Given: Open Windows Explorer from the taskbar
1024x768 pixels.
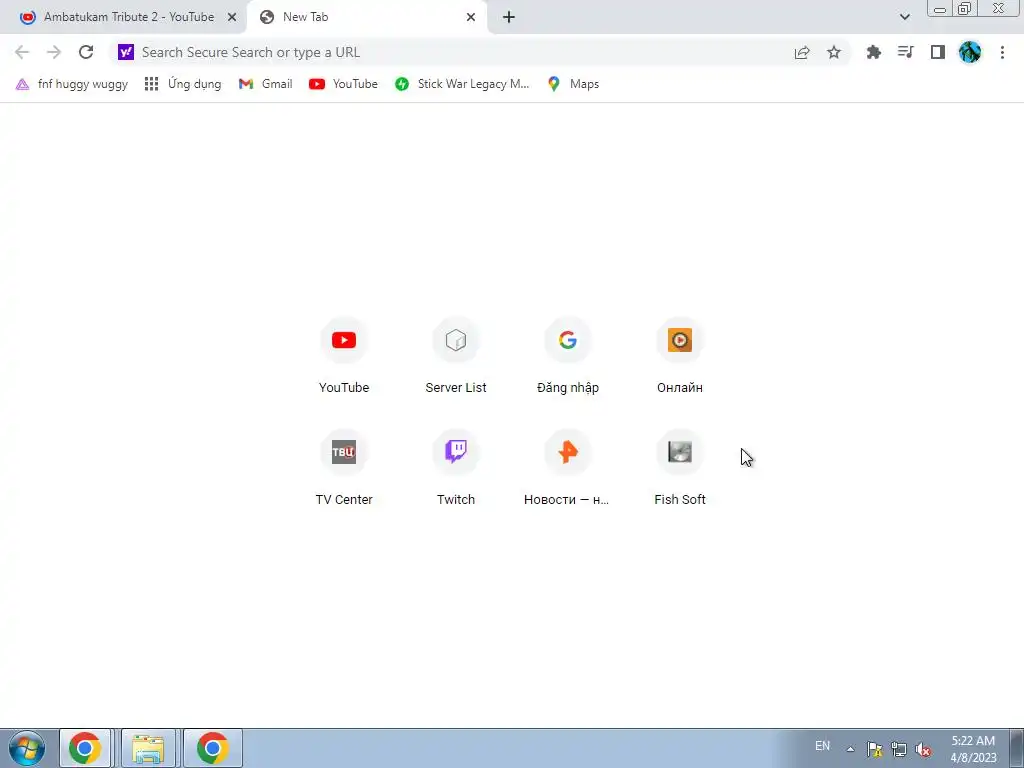Looking at the screenshot, I should (x=148, y=748).
